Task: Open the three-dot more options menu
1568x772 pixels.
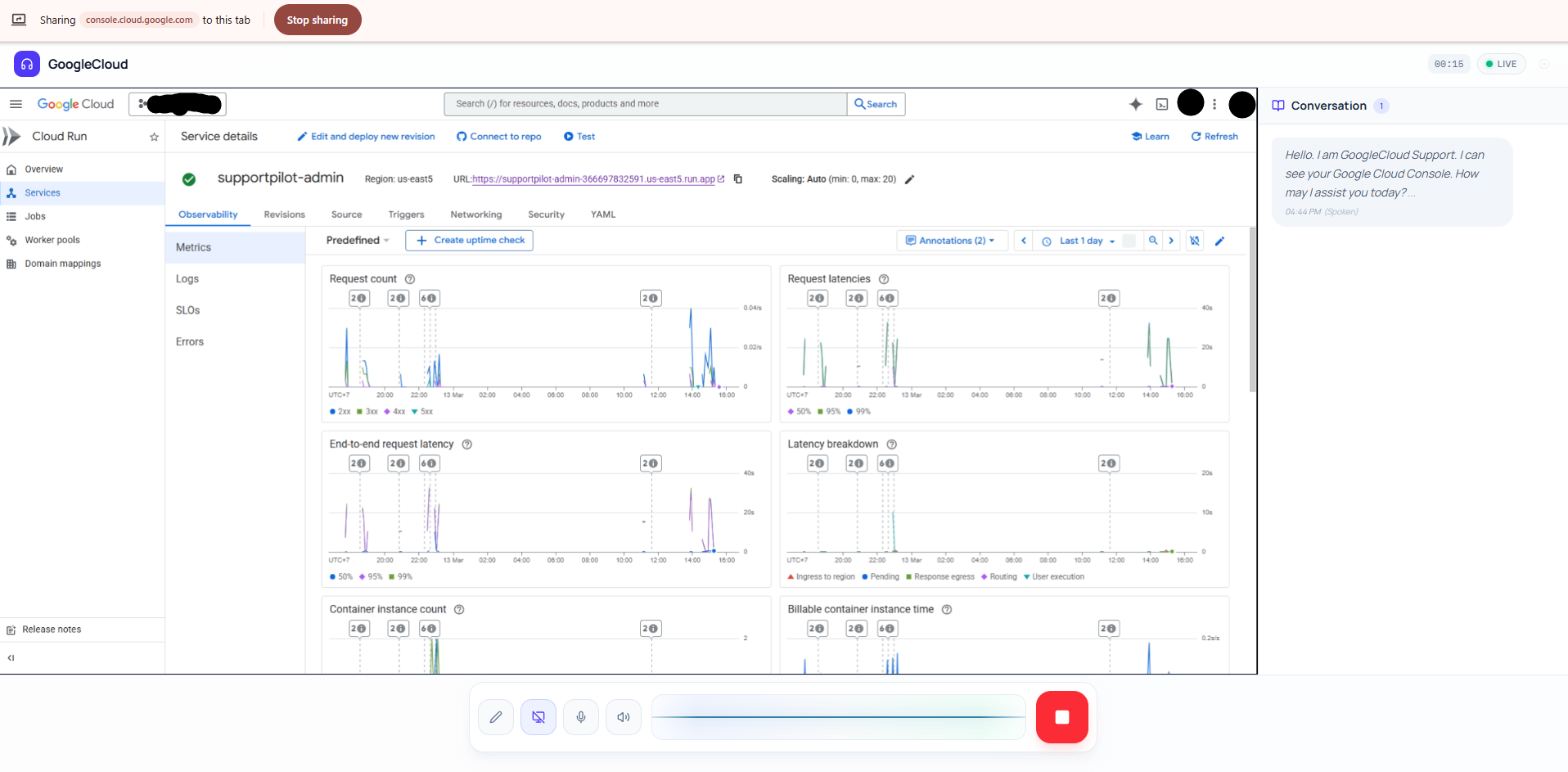Action: tap(1214, 104)
